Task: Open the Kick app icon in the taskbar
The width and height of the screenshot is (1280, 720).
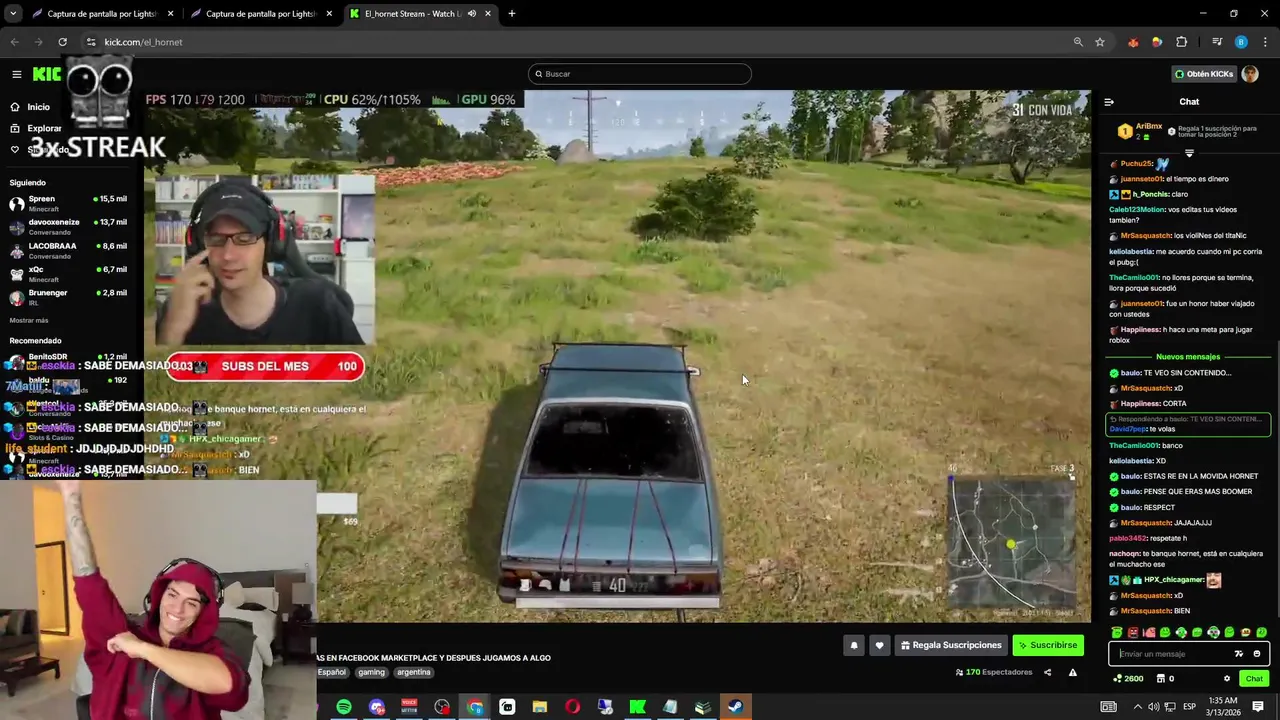Action: (637, 707)
